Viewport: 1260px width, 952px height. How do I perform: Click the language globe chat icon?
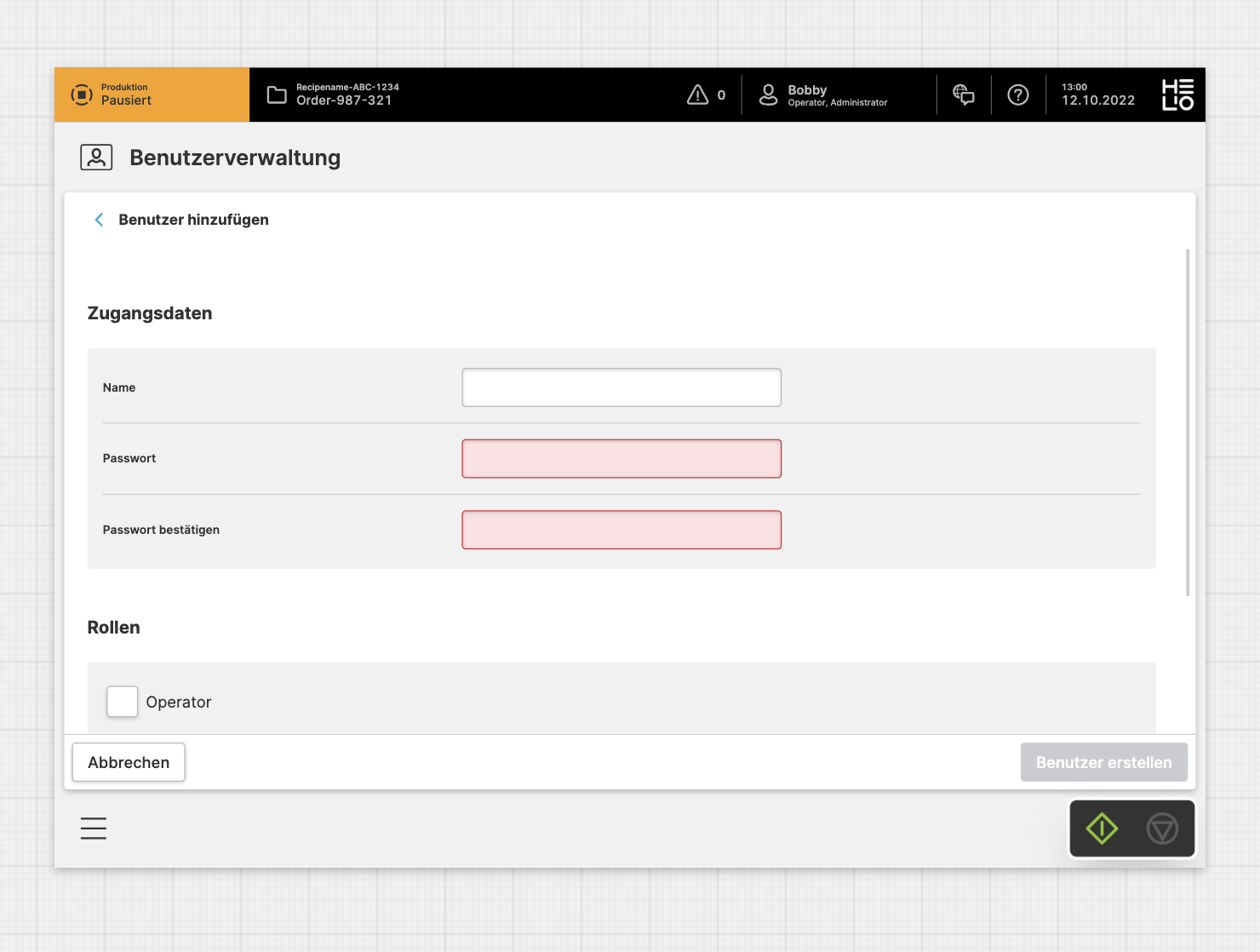click(964, 95)
